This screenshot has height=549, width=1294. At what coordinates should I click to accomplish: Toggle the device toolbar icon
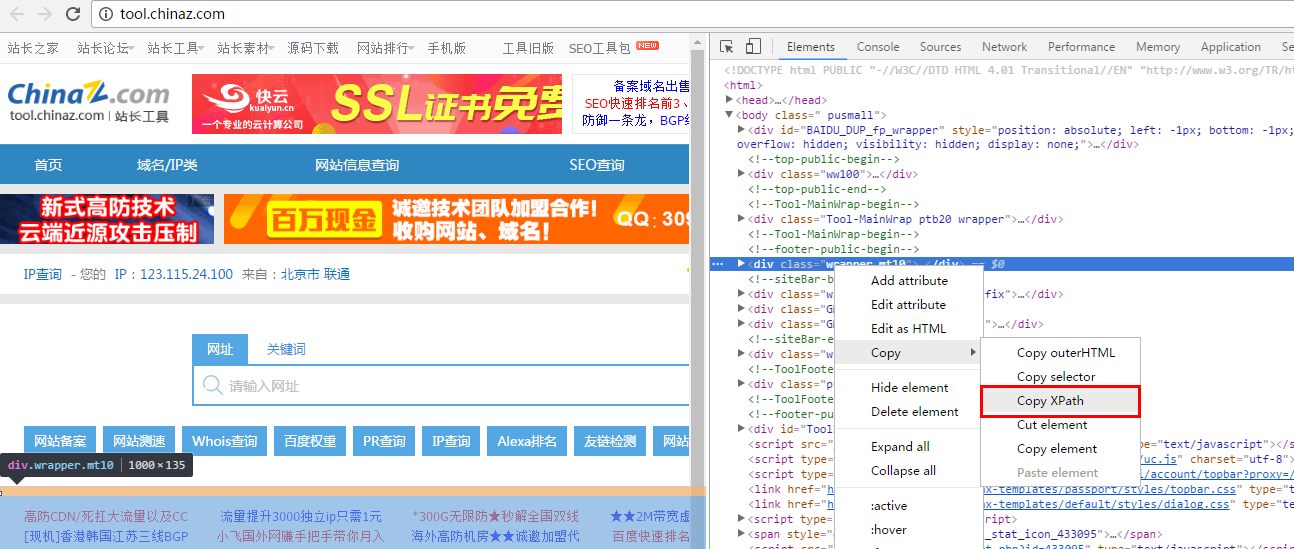coord(753,47)
